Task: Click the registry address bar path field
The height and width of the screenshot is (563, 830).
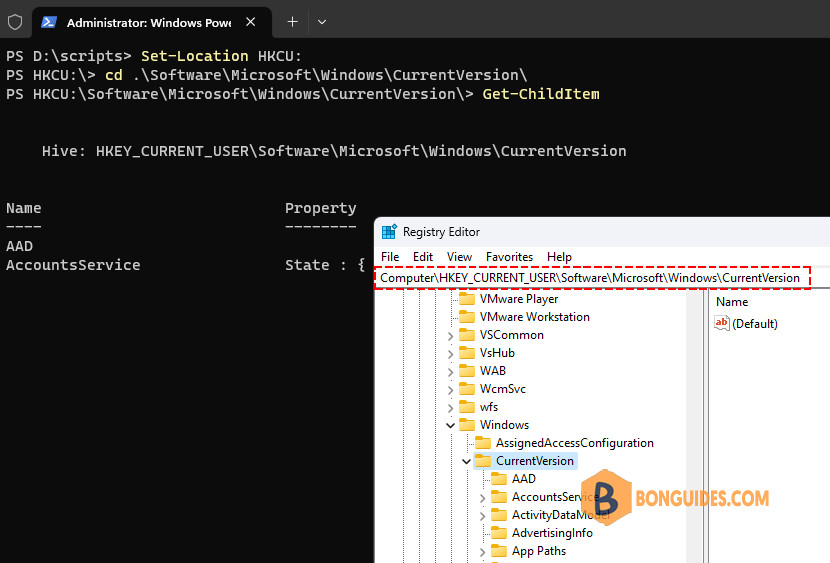Action: 592,278
